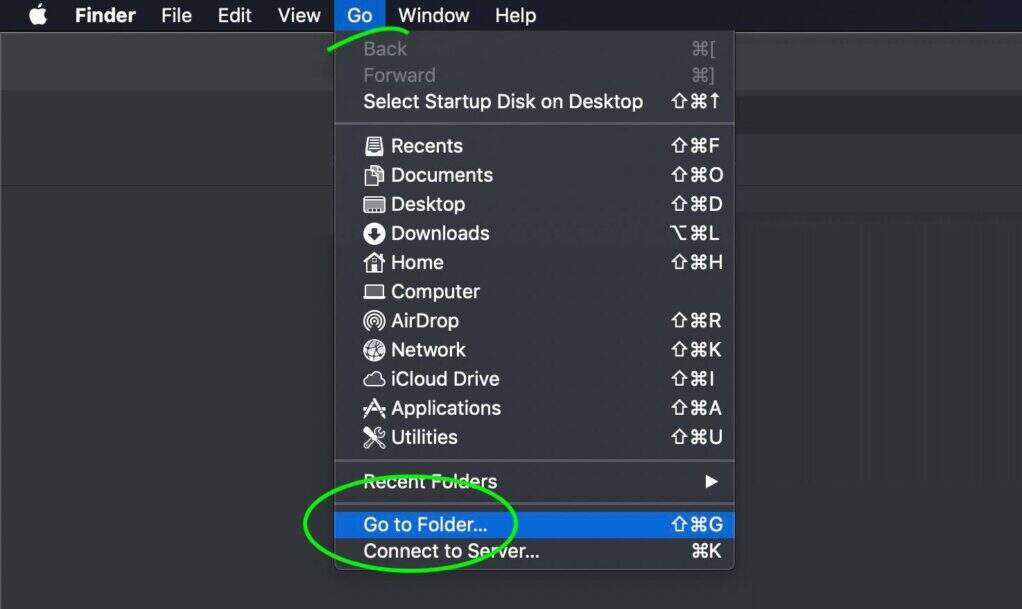Click the Downloads arrow icon
The image size is (1022, 609).
374,233
